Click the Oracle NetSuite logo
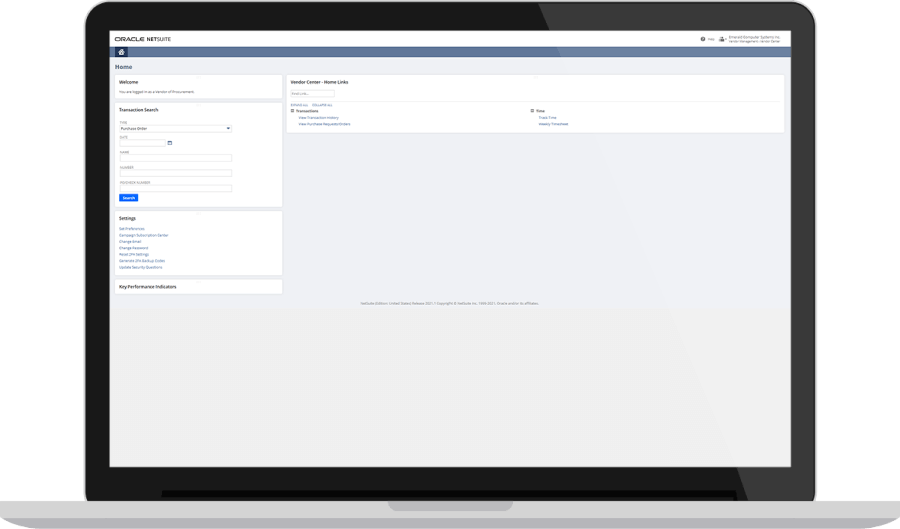This screenshot has height=529, width=900. pos(143,39)
